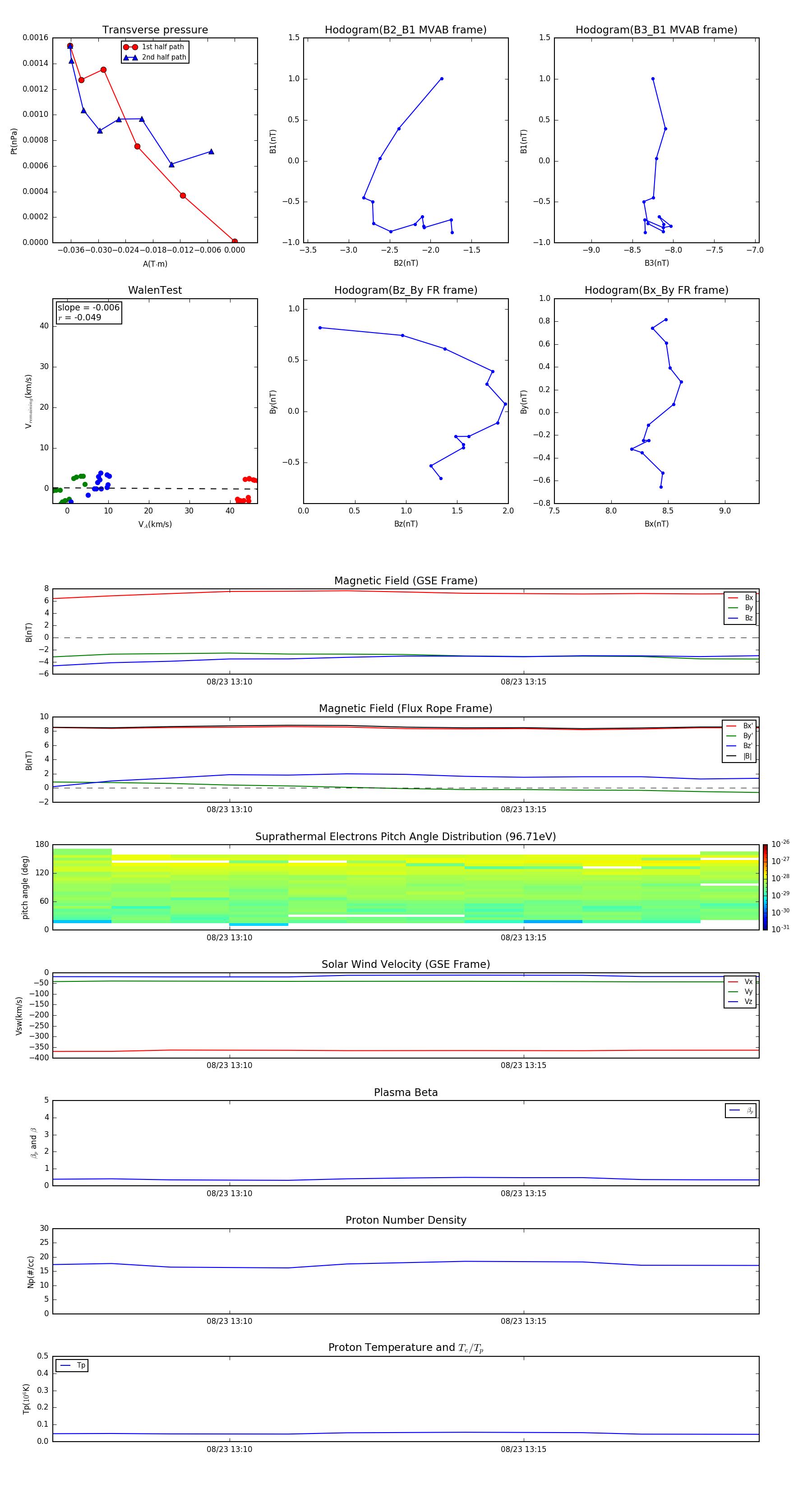Click the 'Magnetic Field (GSE Frame)' title
The image size is (812, 1489).
tap(406, 581)
